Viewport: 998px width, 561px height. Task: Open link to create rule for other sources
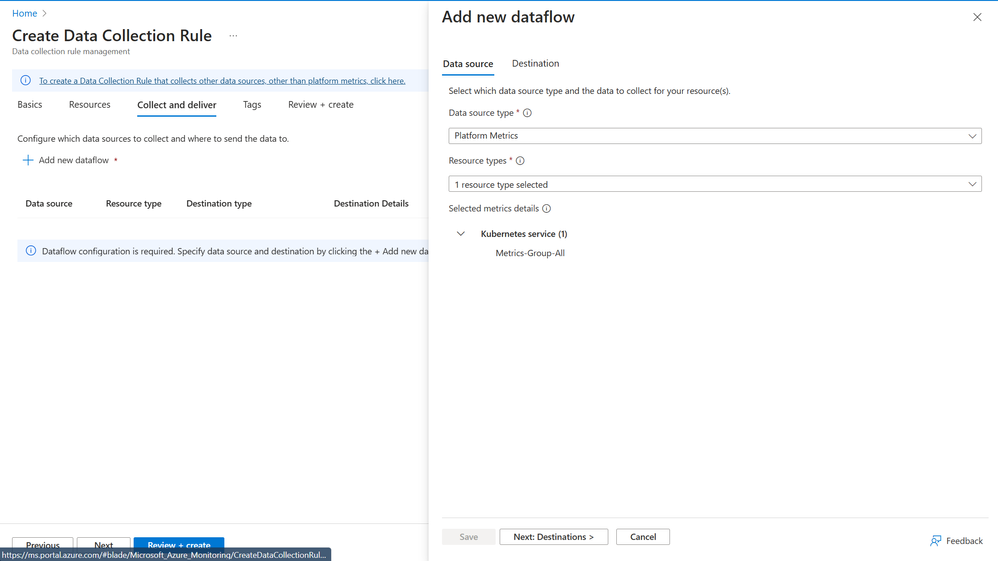point(222,81)
